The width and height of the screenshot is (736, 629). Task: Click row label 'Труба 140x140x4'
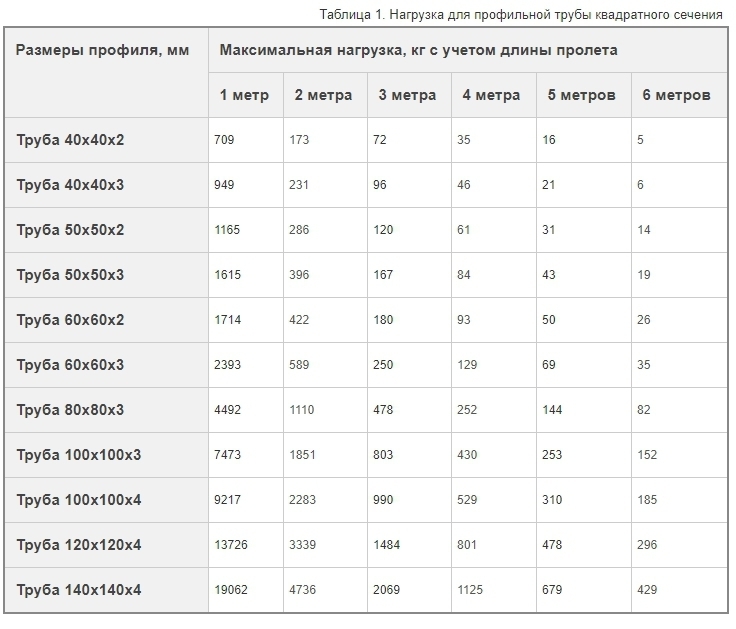coord(79,590)
